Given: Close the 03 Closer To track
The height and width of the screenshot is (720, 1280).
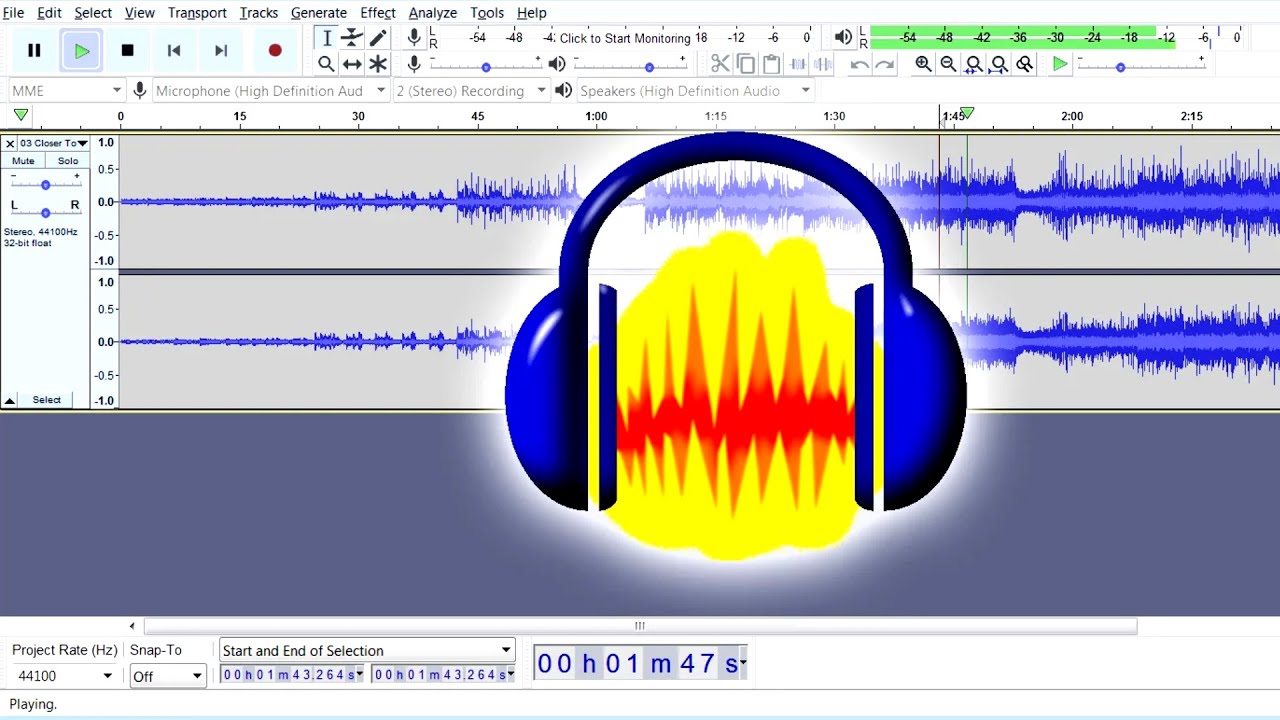Looking at the screenshot, I should coord(10,143).
